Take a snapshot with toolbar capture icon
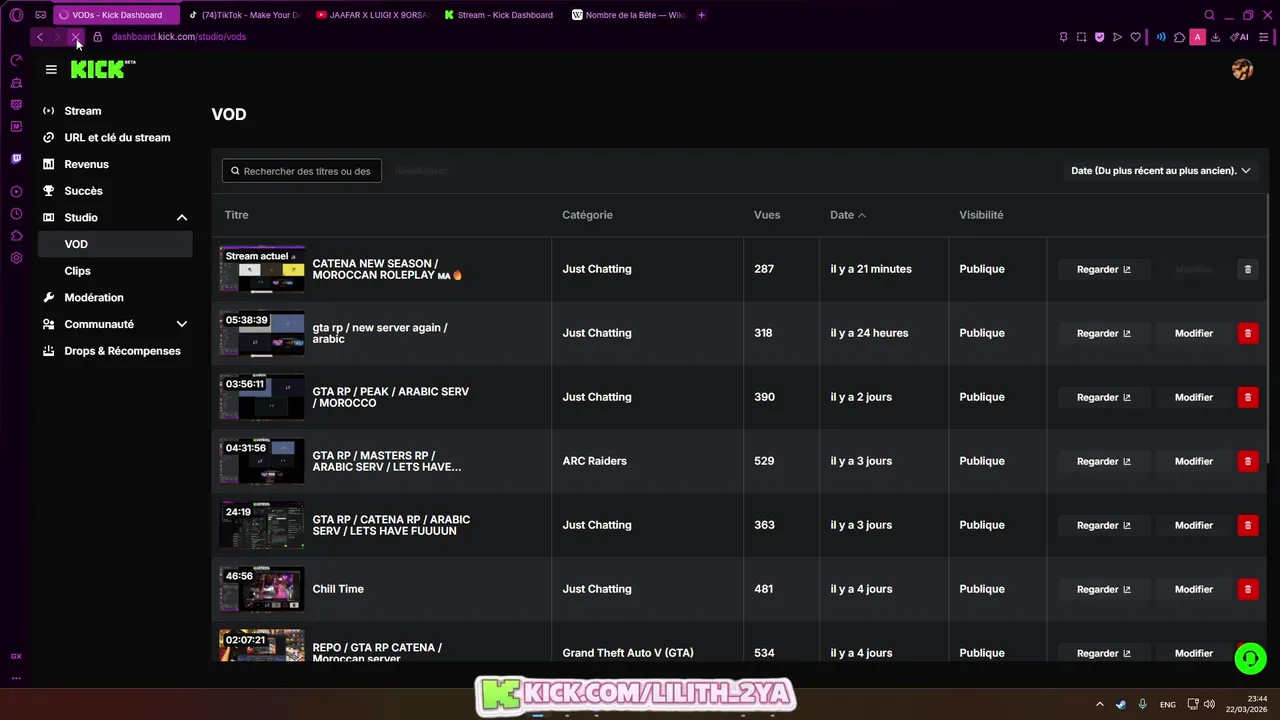Image resolution: width=1280 pixels, height=720 pixels. (1081, 37)
